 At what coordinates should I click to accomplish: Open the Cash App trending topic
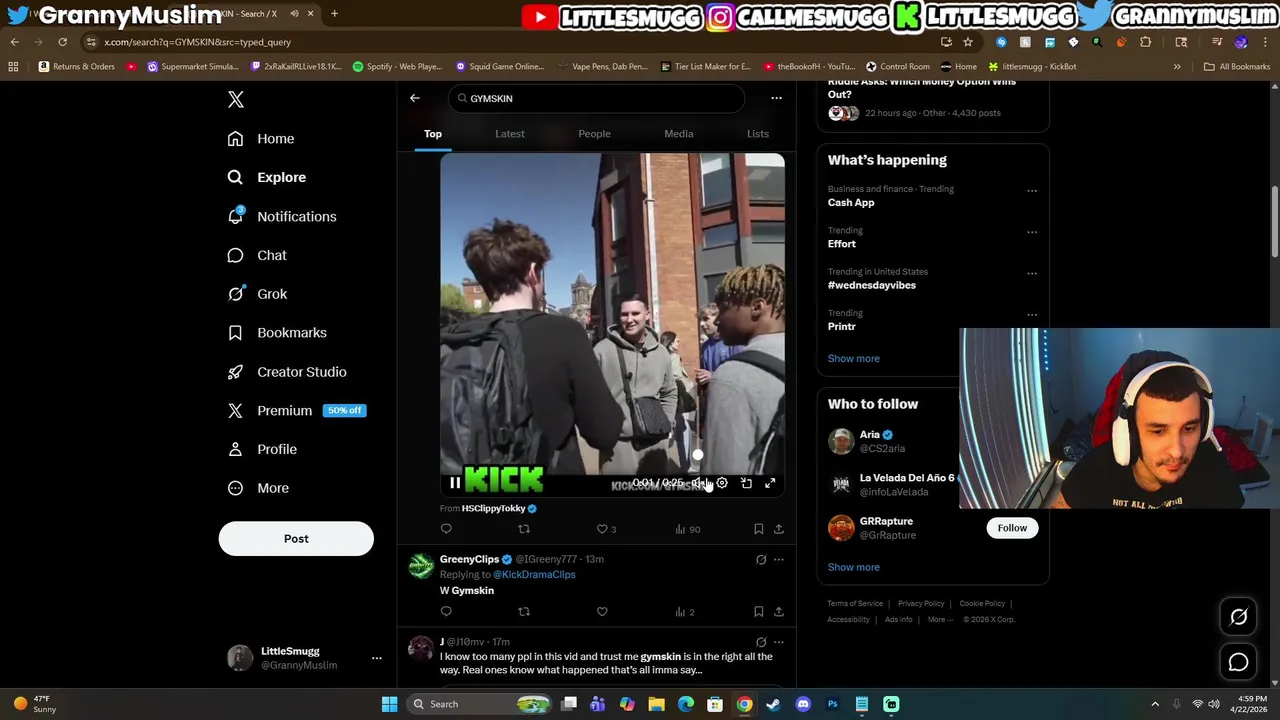tap(851, 203)
